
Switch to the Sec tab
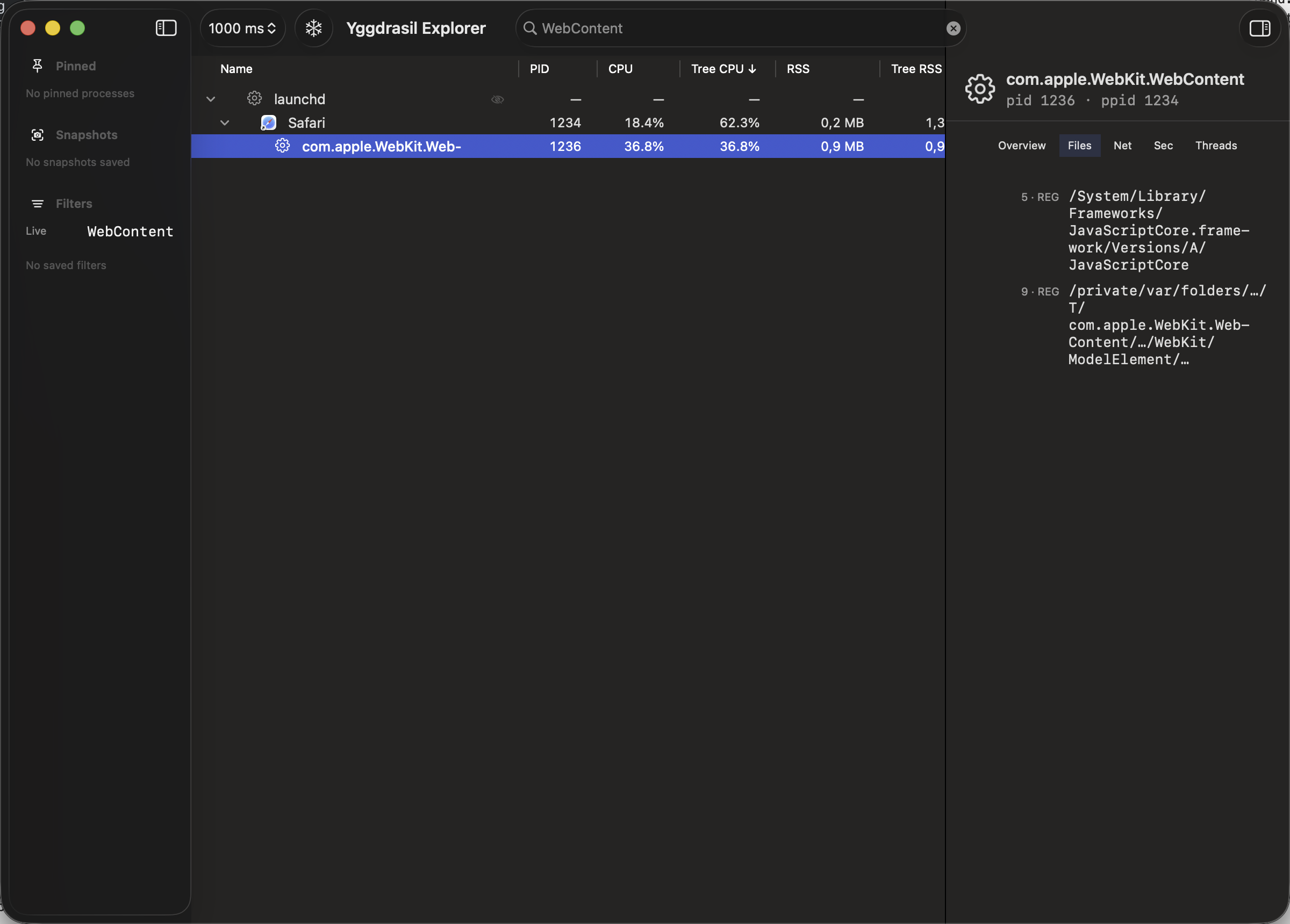(1163, 146)
